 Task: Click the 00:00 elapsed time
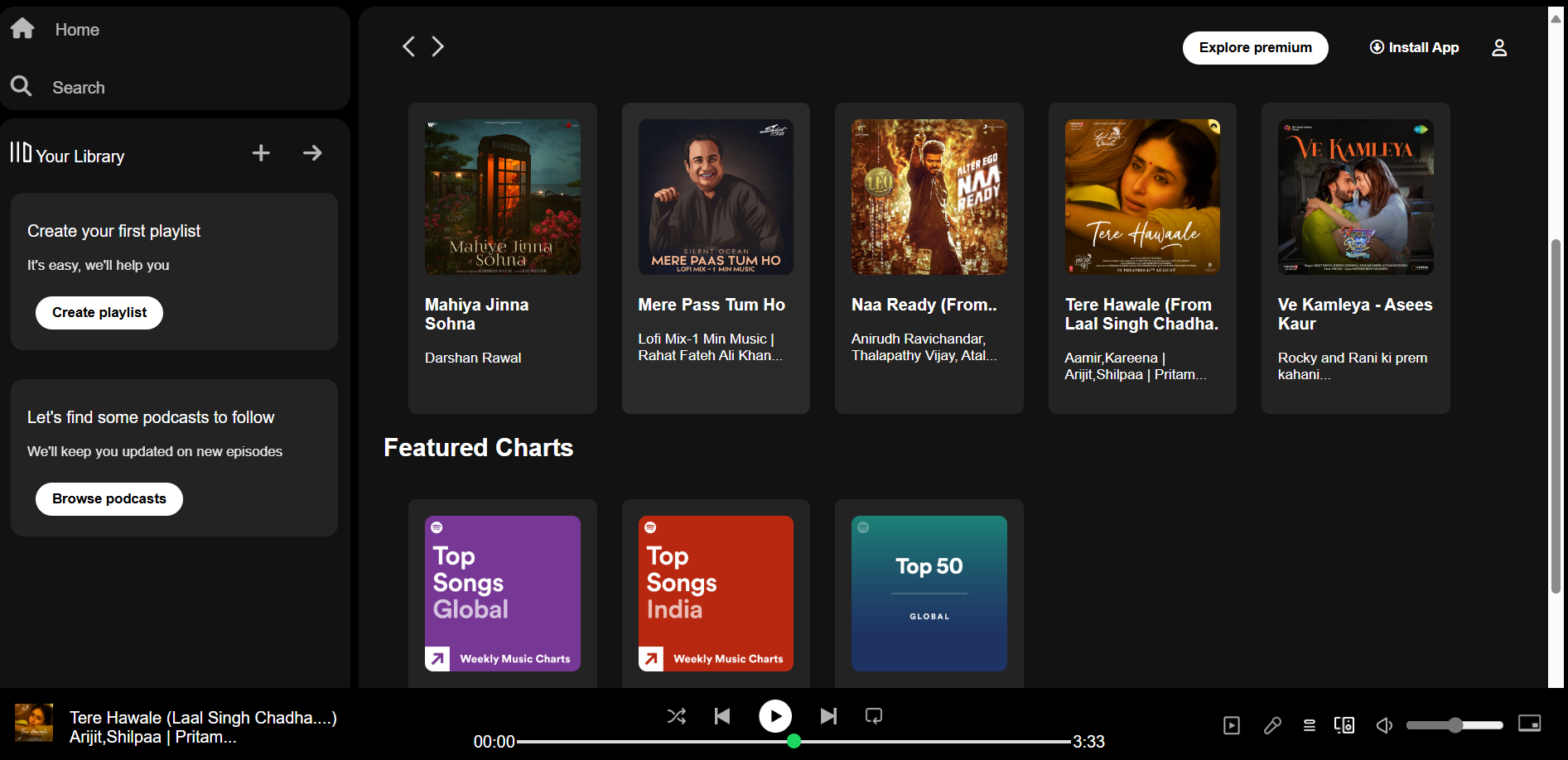pyautogui.click(x=495, y=742)
